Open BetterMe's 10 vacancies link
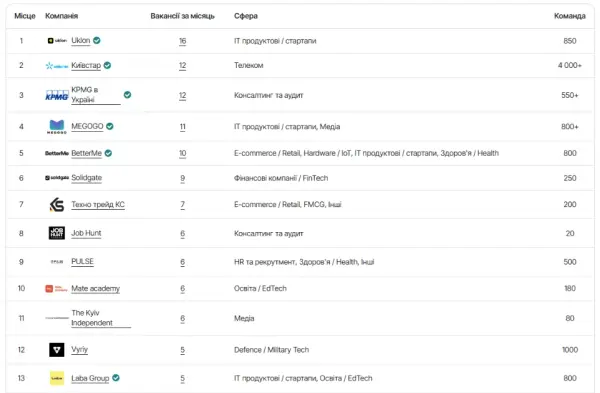The height and width of the screenshot is (393, 600). point(183,153)
